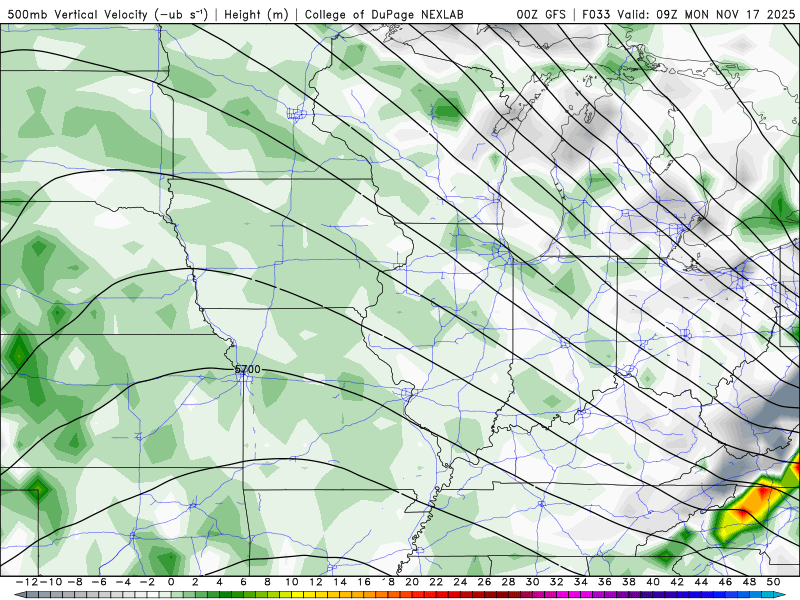Click the '6' colorbar scale label
This screenshot has height=600, width=800.
coord(243,582)
